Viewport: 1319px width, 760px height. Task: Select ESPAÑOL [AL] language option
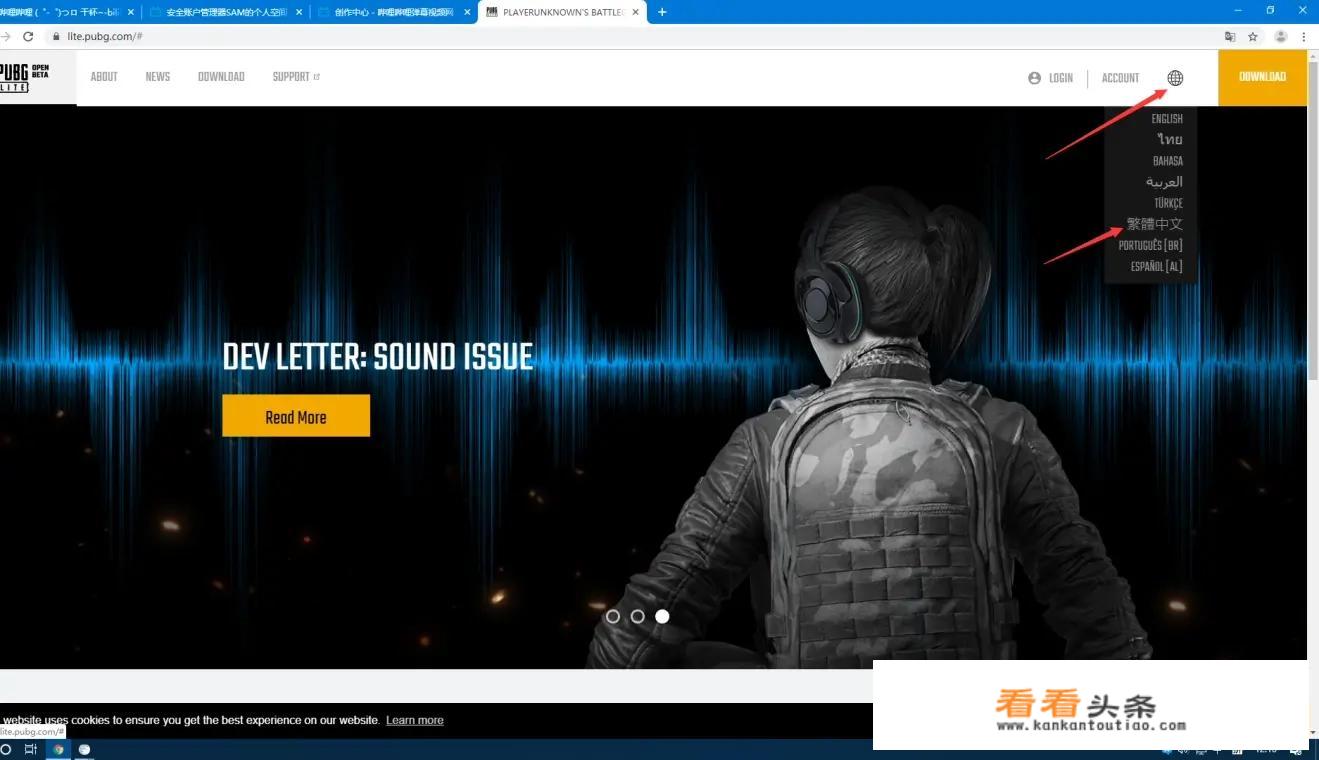pyautogui.click(x=1157, y=267)
